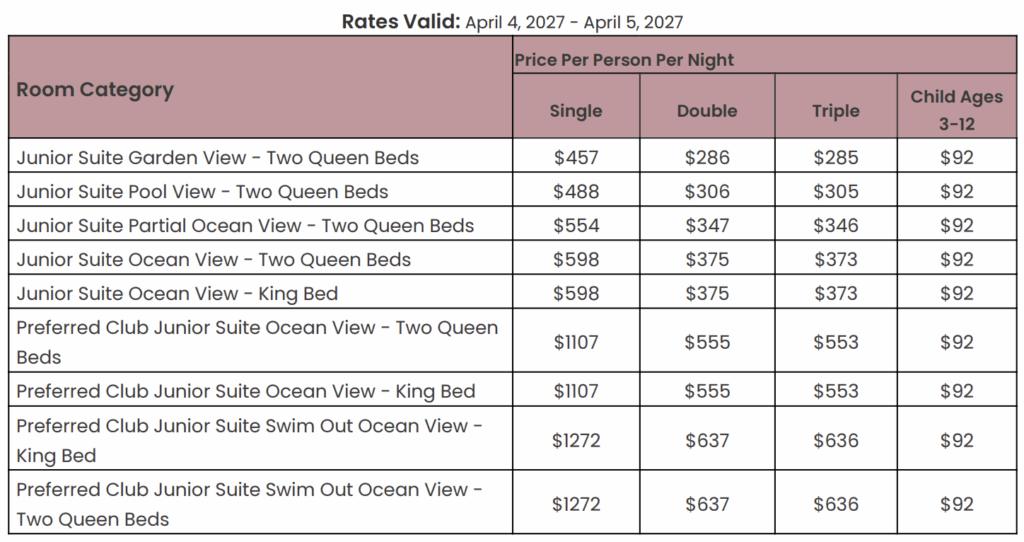Select Junior Suite Garden View row label
Image resolution: width=1024 pixels, height=542 pixels.
[x=218, y=157]
